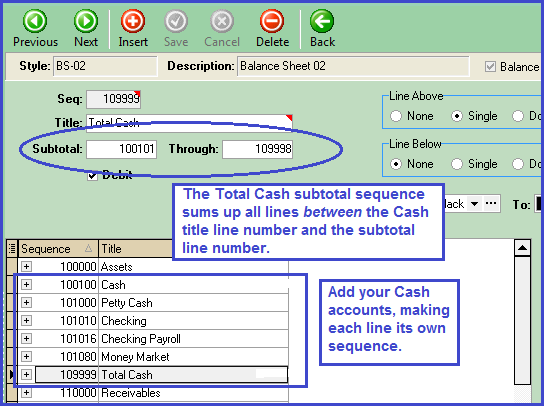544x406 pixels.
Task: Click the Style field BS-02
Action: pos(105,66)
